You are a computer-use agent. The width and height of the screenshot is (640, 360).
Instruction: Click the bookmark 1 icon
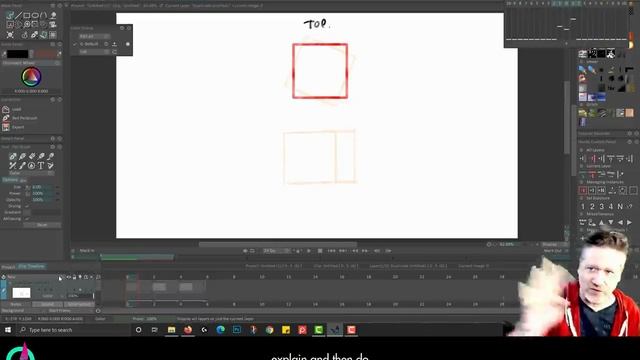pyautogui.click(x=583, y=207)
